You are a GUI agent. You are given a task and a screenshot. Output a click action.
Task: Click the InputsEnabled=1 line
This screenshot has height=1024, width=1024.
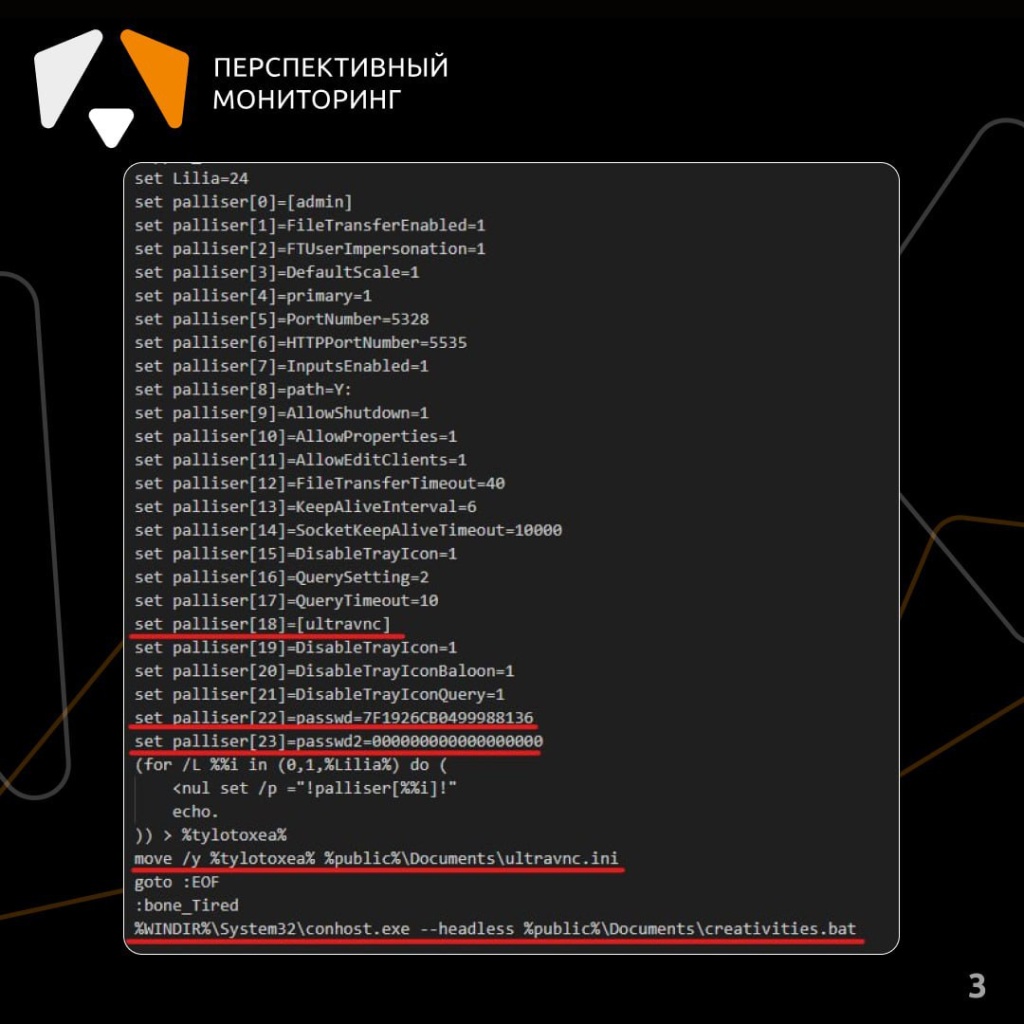click(281, 366)
